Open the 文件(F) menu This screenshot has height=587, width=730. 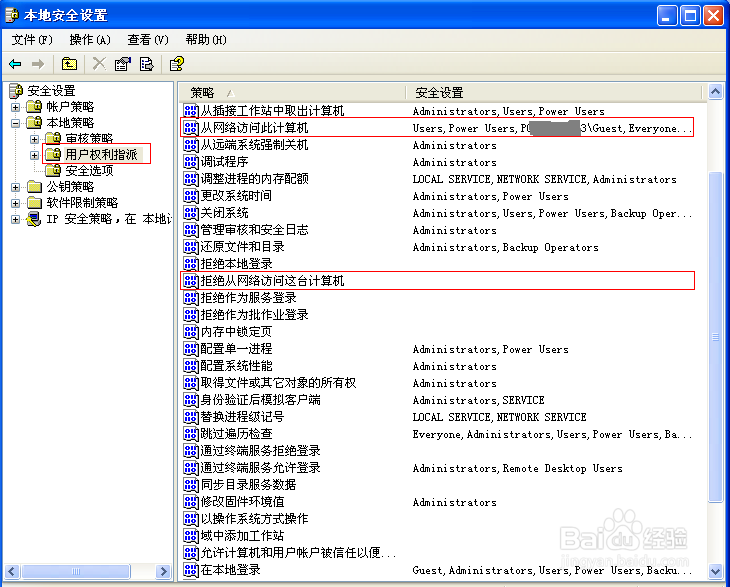(32, 40)
